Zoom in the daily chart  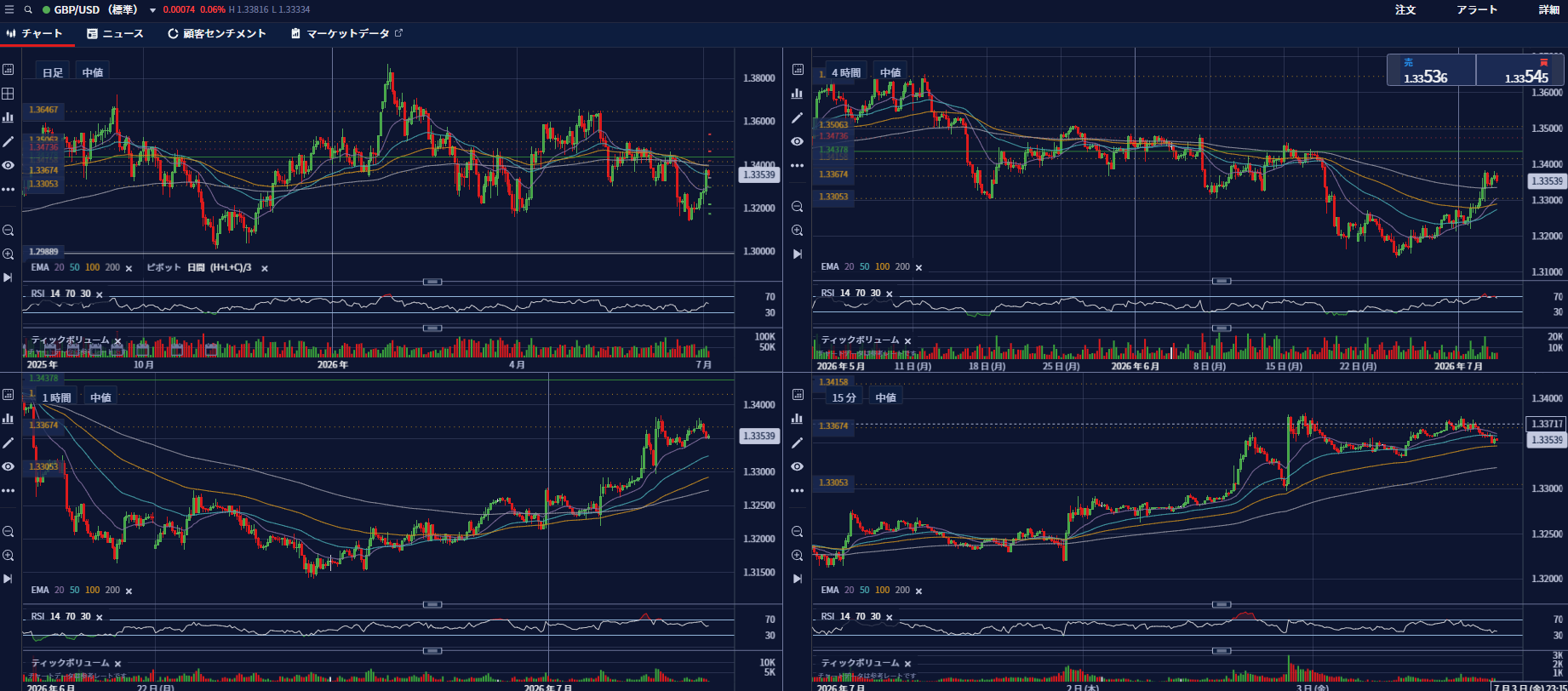[9, 254]
